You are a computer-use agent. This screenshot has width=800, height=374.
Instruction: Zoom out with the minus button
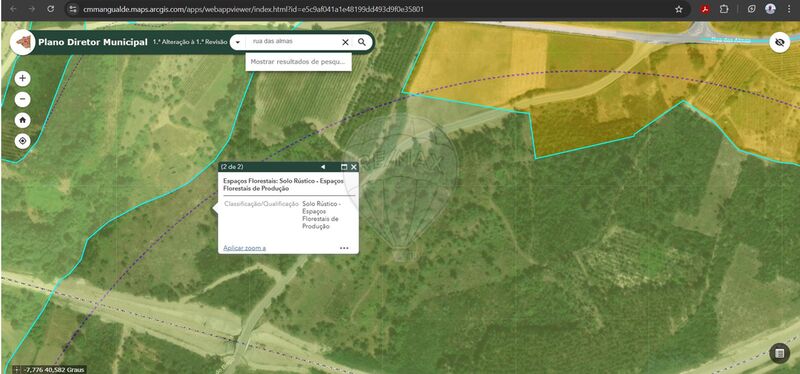22,99
